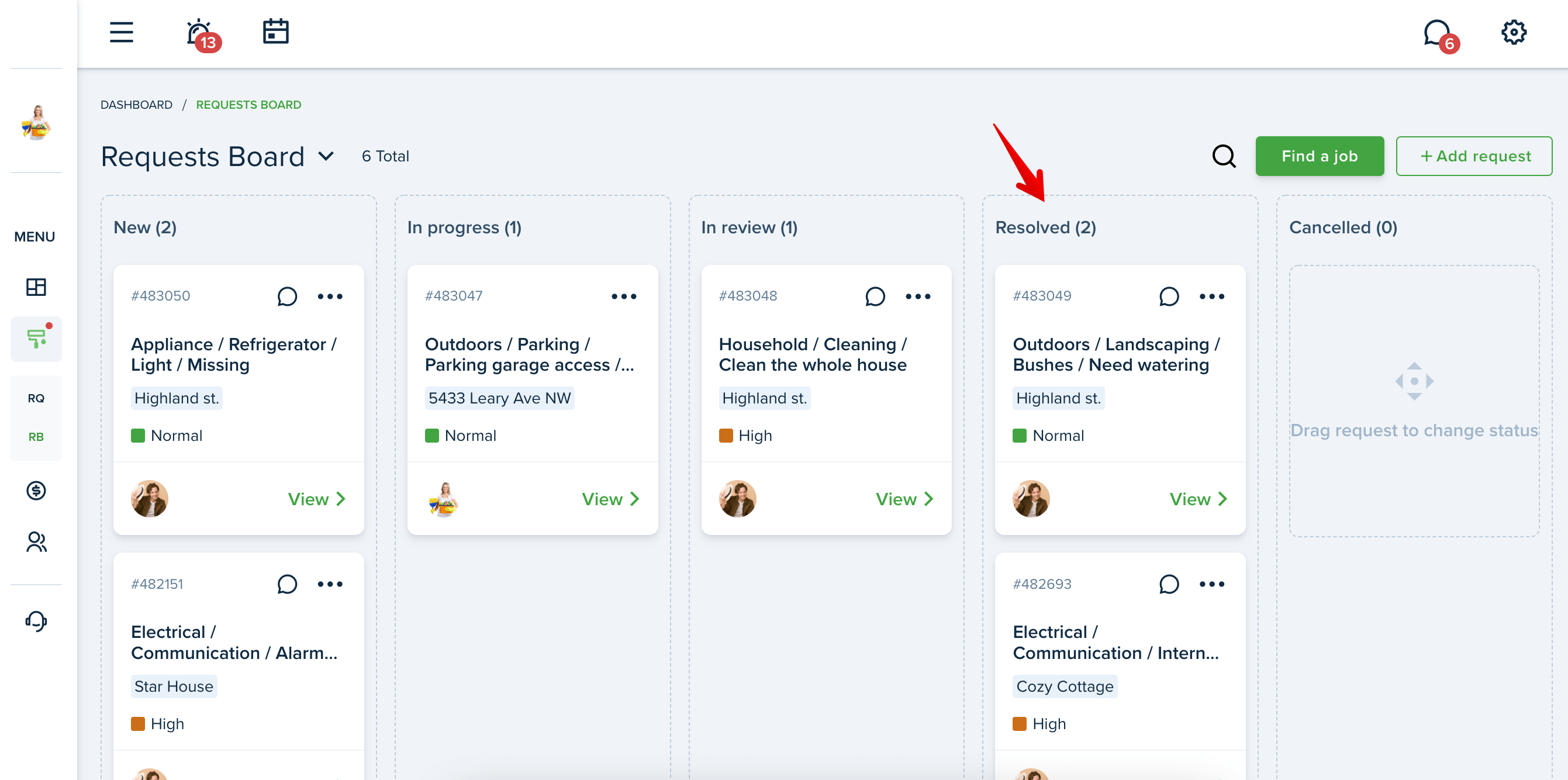
Task: Open more options for request #483049
Action: pos(1212,296)
